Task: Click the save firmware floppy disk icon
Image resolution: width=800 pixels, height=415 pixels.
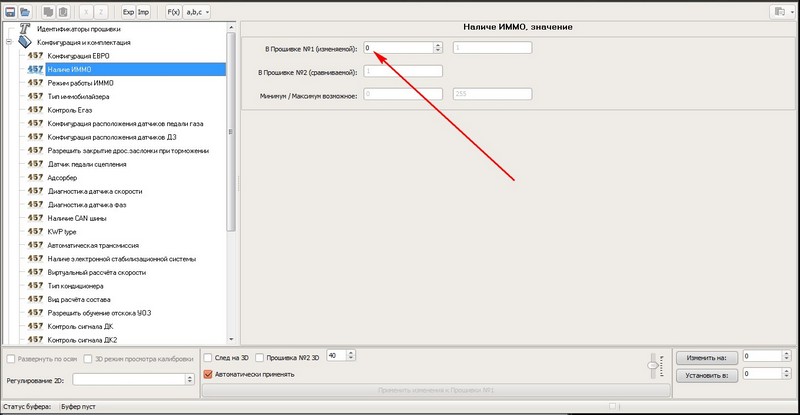Action: [11, 11]
